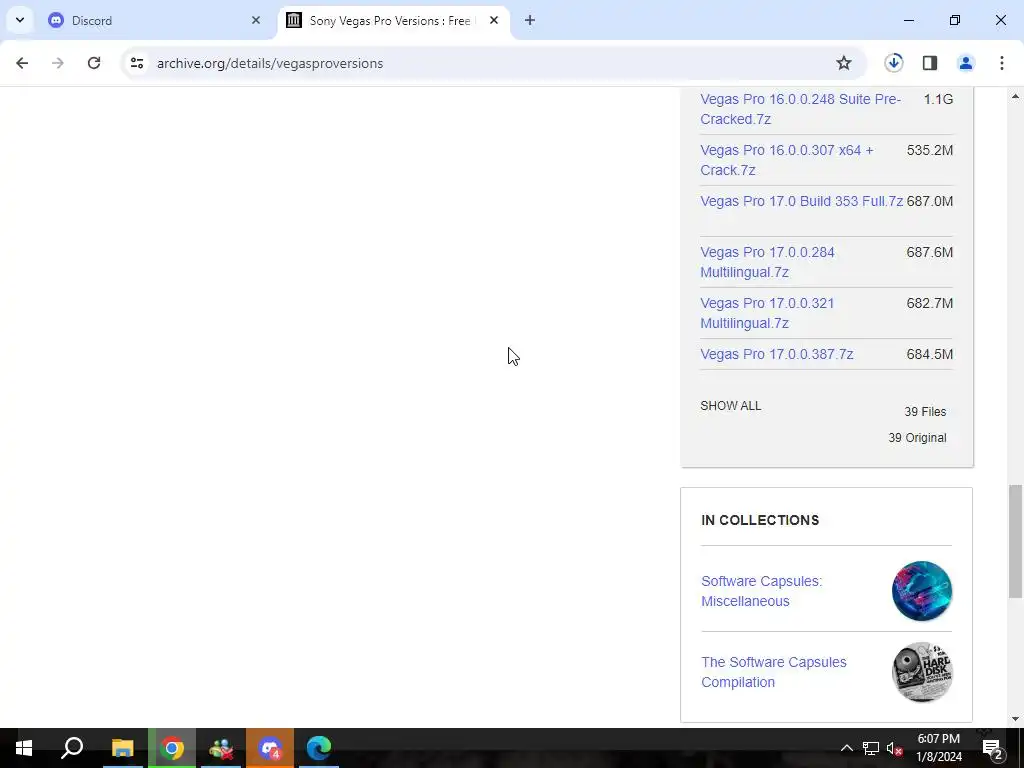The width and height of the screenshot is (1024, 768).
Task: Switch to the Discord tab
Action: coord(153,21)
